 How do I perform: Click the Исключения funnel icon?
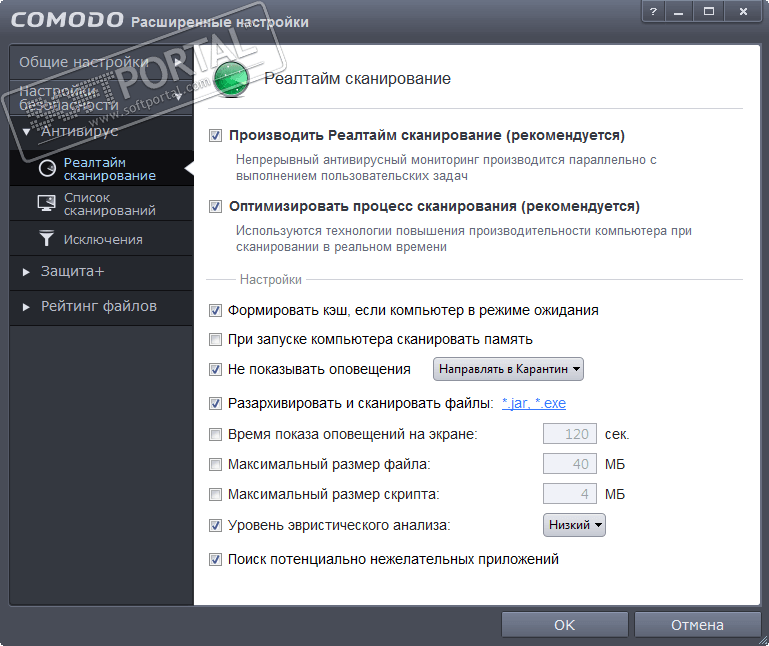pyautogui.click(x=47, y=238)
